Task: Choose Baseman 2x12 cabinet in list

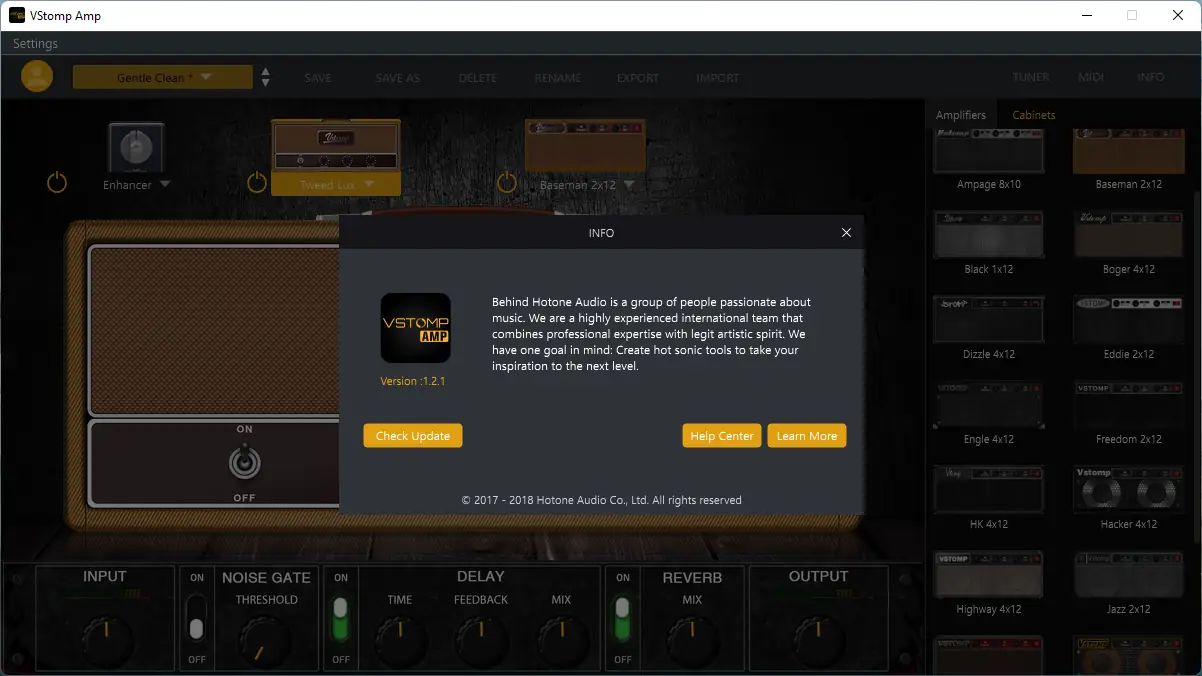Action: (x=1129, y=152)
